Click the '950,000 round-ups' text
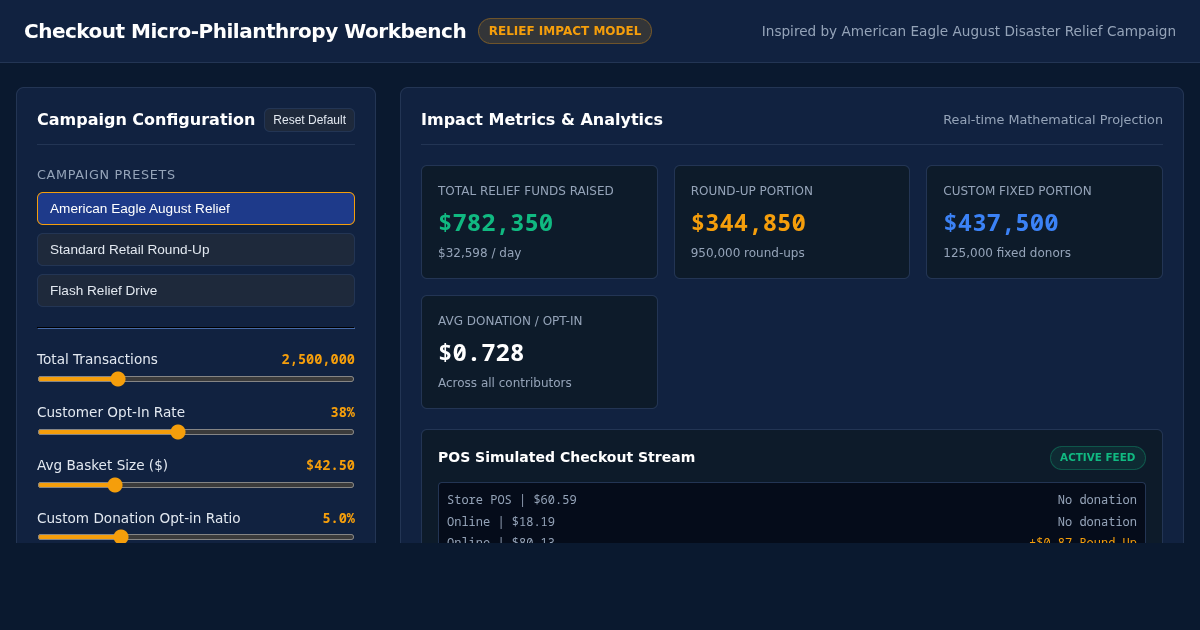Image resolution: width=1200 pixels, height=630 pixels. [747, 253]
